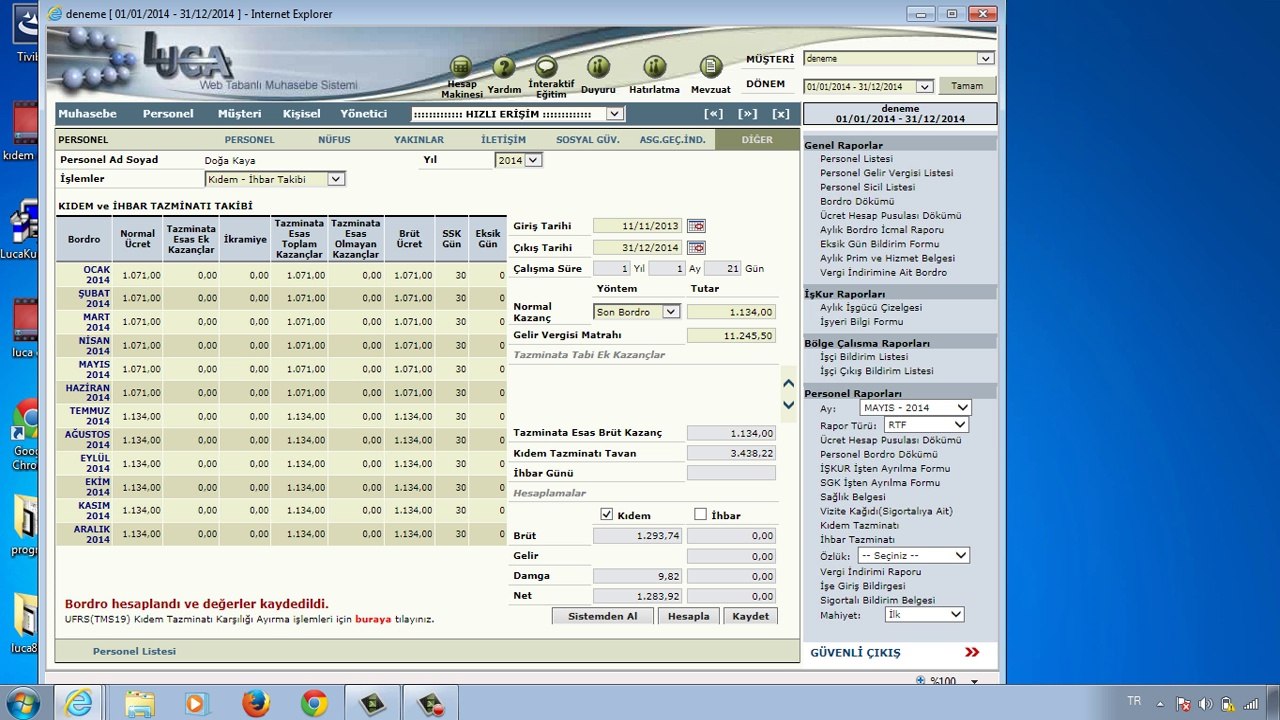Open the Hesap Makinesi calculator icon
Viewport: 1280px width, 720px height.
coord(460,67)
